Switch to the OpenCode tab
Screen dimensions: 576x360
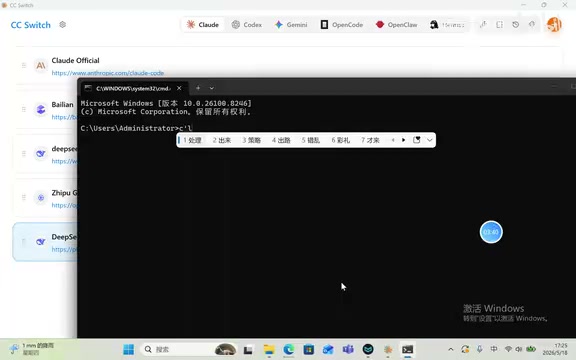[x=342, y=25]
